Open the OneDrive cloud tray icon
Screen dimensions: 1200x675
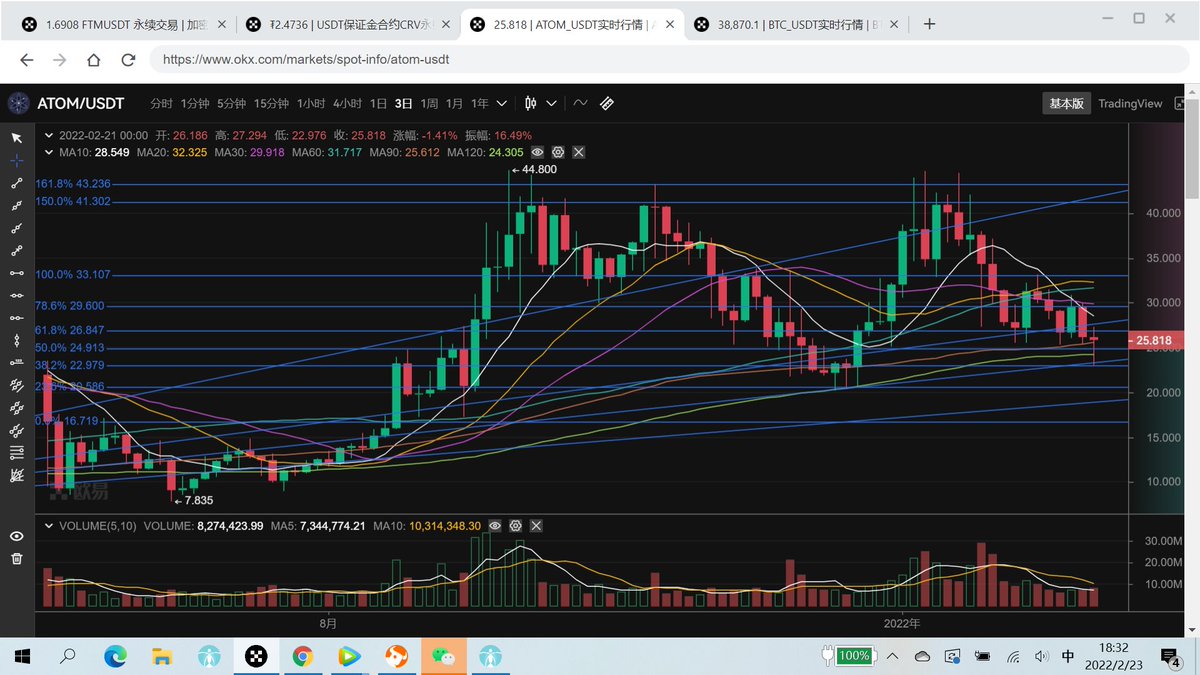pyautogui.click(x=922, y=656)
